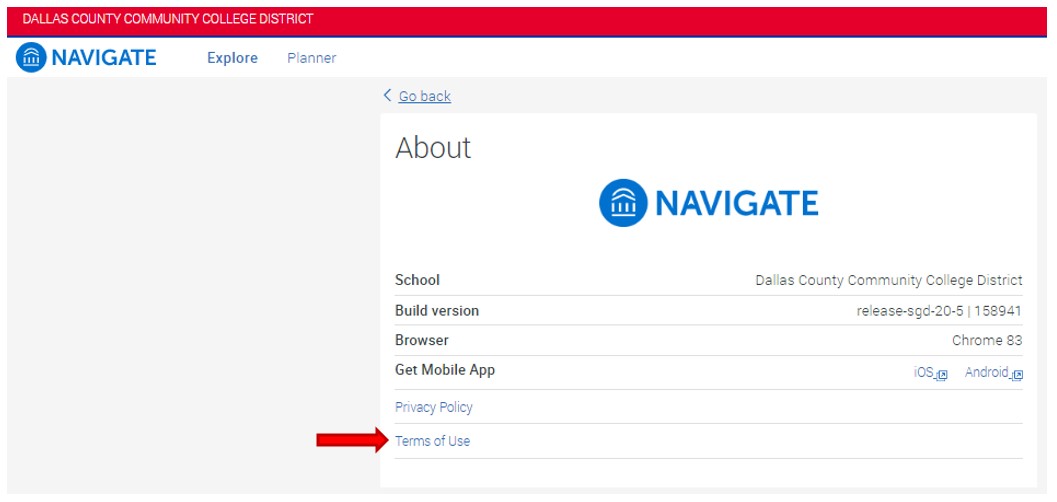The image size is (1057, 502).
Task: Open the Android mobile app link
Action: [986, 372]
